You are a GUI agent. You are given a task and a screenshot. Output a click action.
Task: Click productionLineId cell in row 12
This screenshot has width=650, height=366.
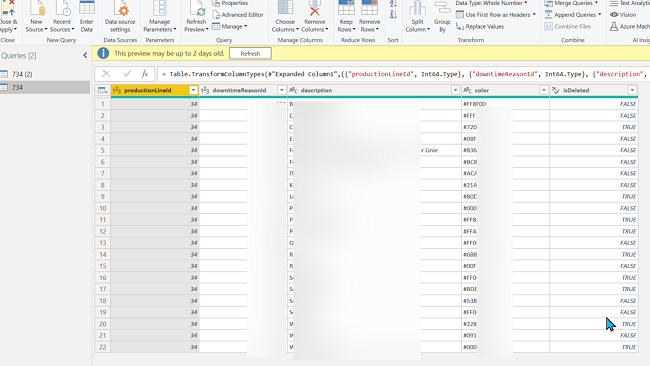[x=155, y=231]
